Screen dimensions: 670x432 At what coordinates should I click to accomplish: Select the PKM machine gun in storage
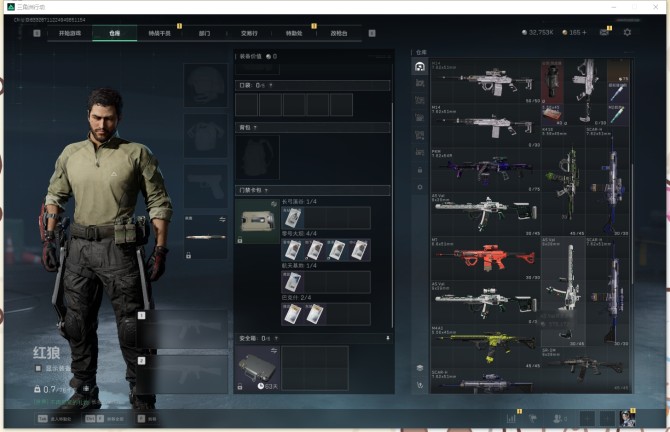pyautogui.click(x=486, y=170)
